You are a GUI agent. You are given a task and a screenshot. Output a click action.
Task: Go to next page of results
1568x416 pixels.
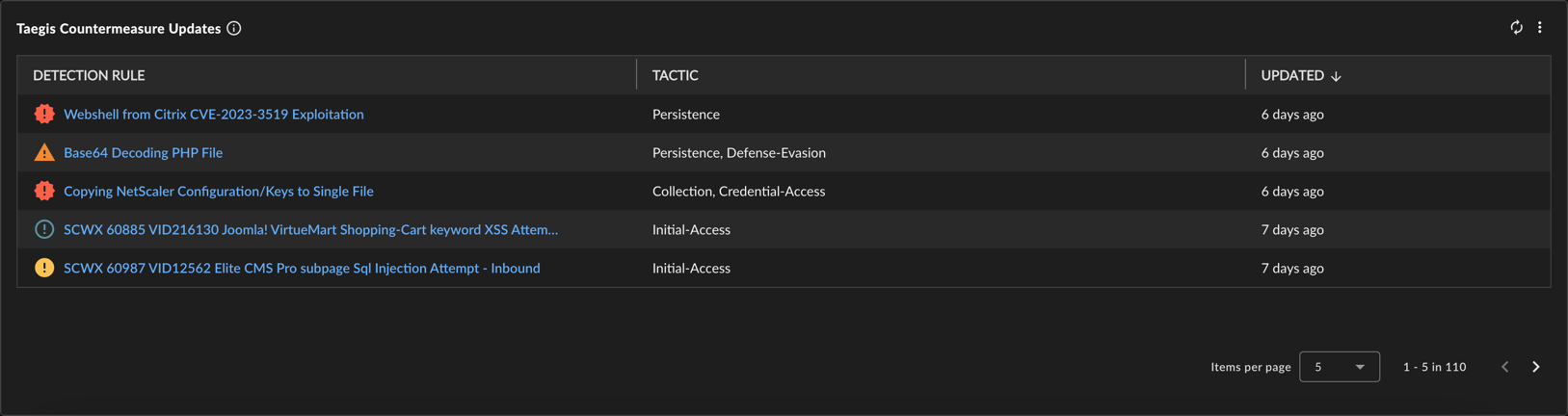point(1536,367)
